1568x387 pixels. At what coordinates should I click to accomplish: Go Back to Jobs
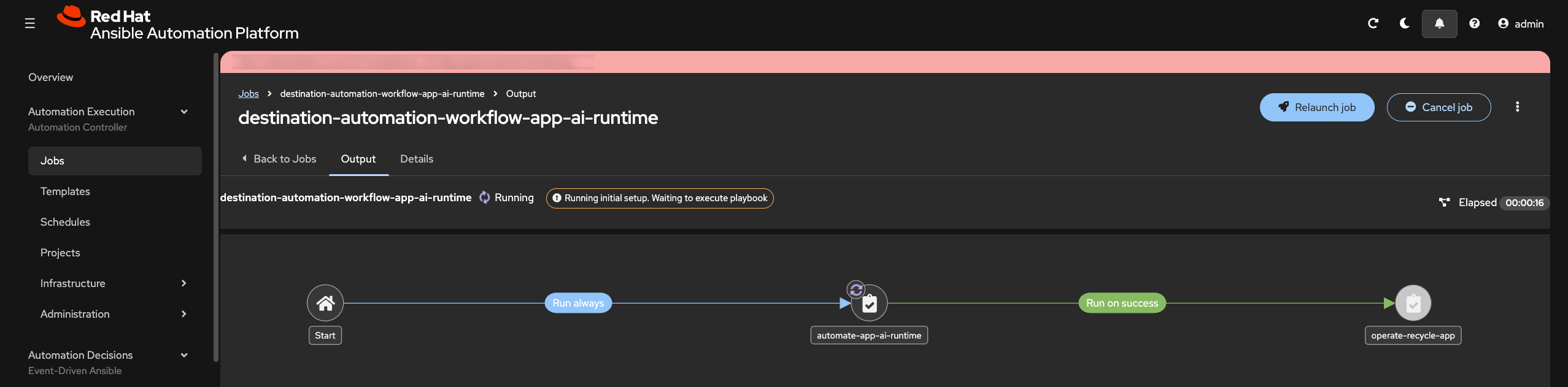[x=279, y=159]
